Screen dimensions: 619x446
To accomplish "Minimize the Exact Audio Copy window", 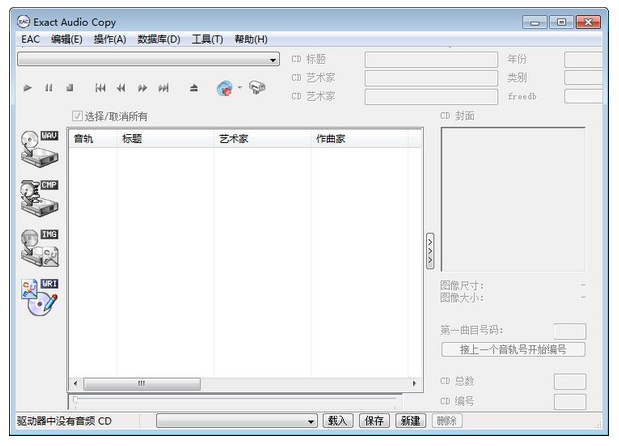I will [x=535, y=22].
